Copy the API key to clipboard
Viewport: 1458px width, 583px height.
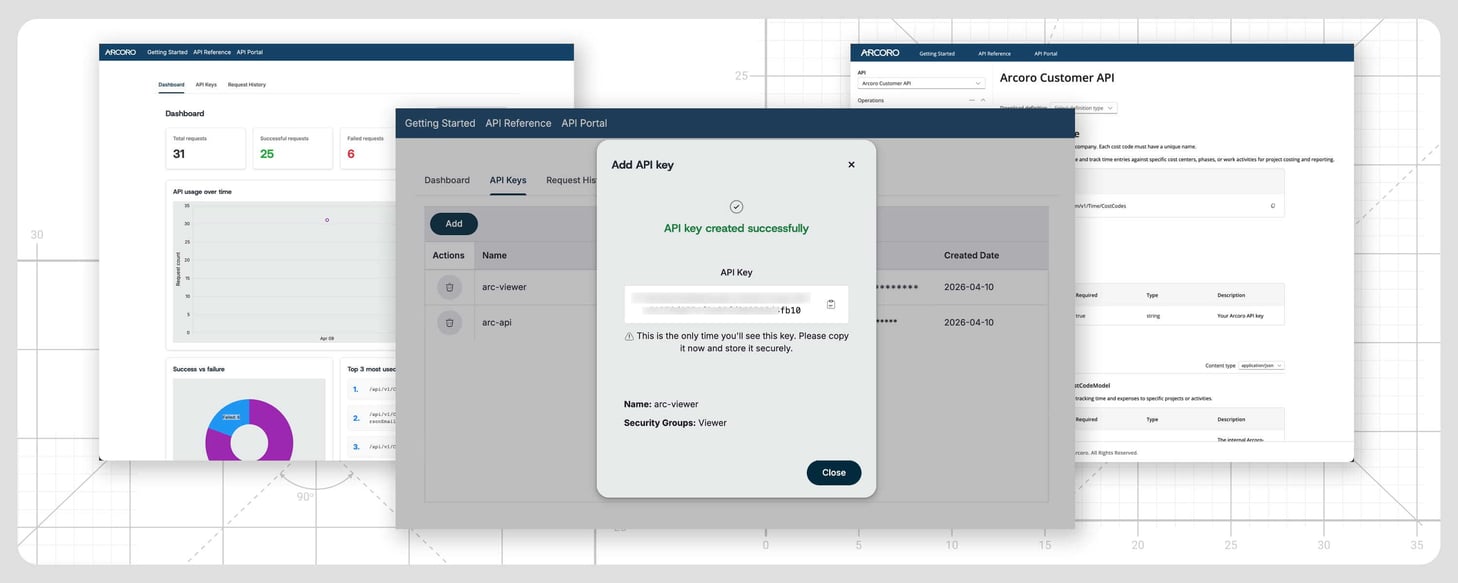(830, 304)
